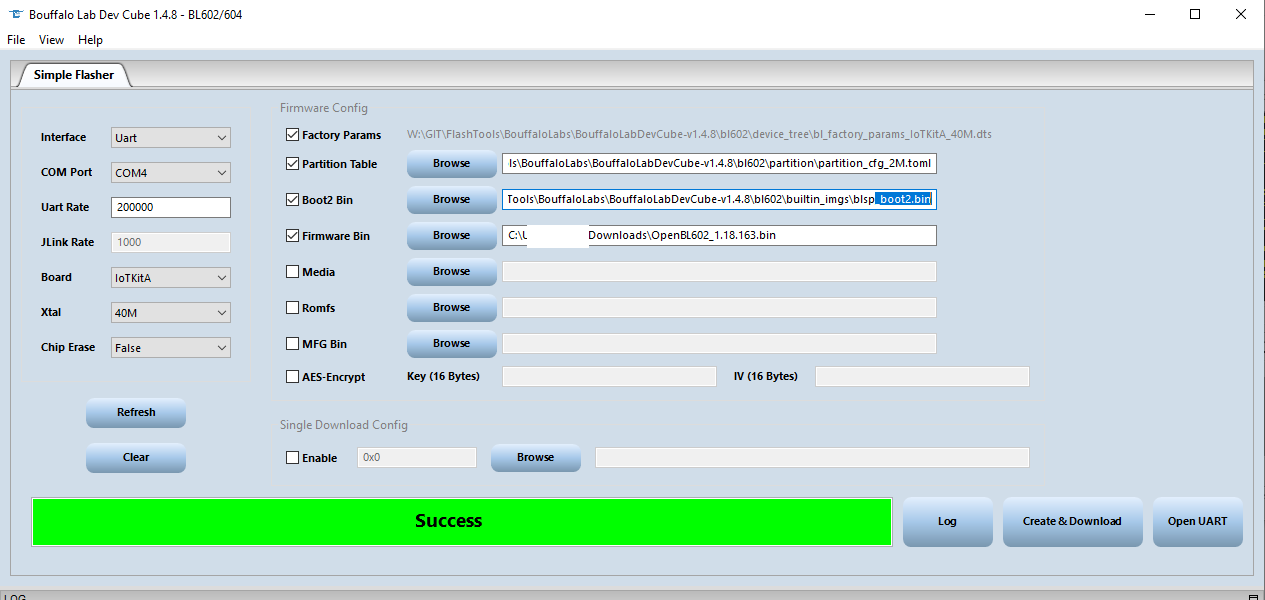Viewport: 1265px width, 600px height.
Task: Enable the AES-Encrypt checkbox
Action: pyautogui.click(x=293, y=377)
